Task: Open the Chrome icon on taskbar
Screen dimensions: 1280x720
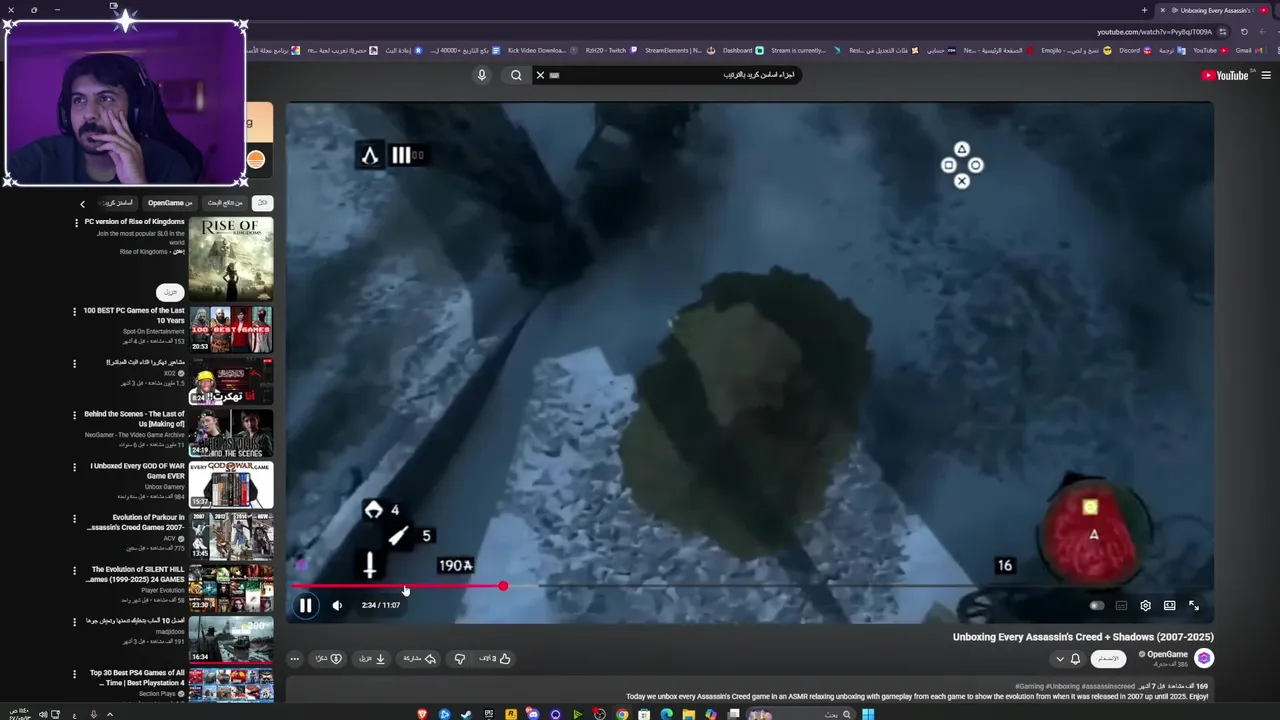Action: coord(622,714)
